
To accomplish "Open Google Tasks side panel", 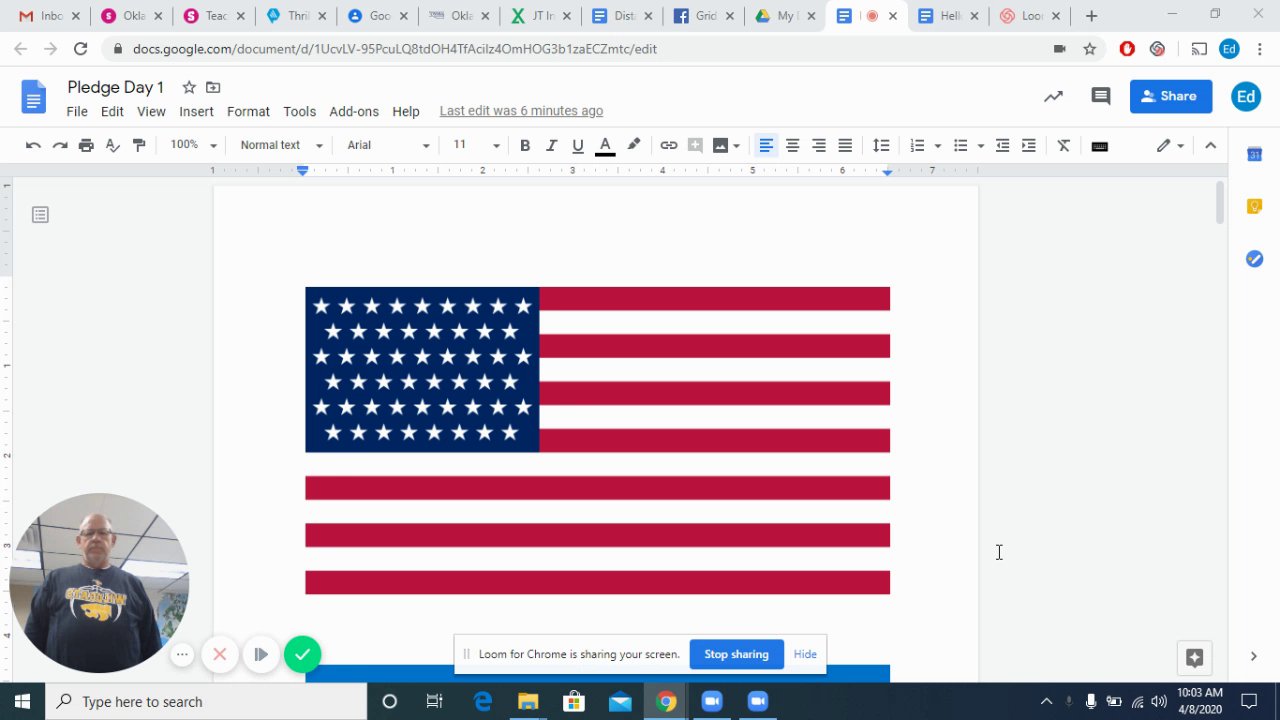I will 1254,259.
